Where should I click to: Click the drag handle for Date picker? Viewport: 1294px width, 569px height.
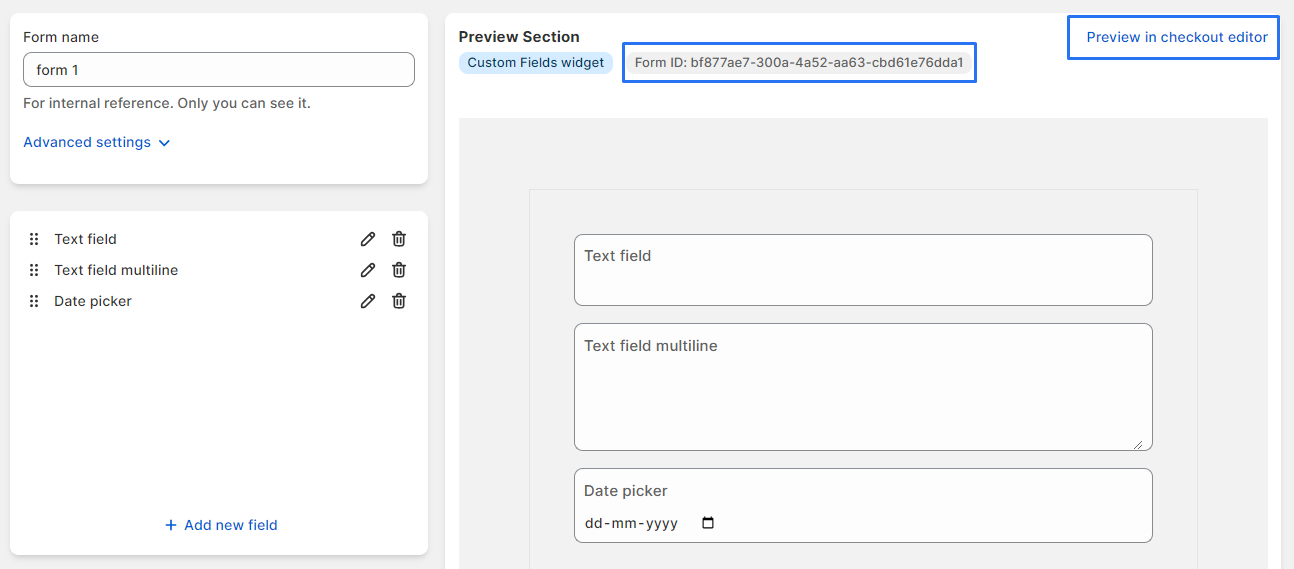[x=34, y=301]
